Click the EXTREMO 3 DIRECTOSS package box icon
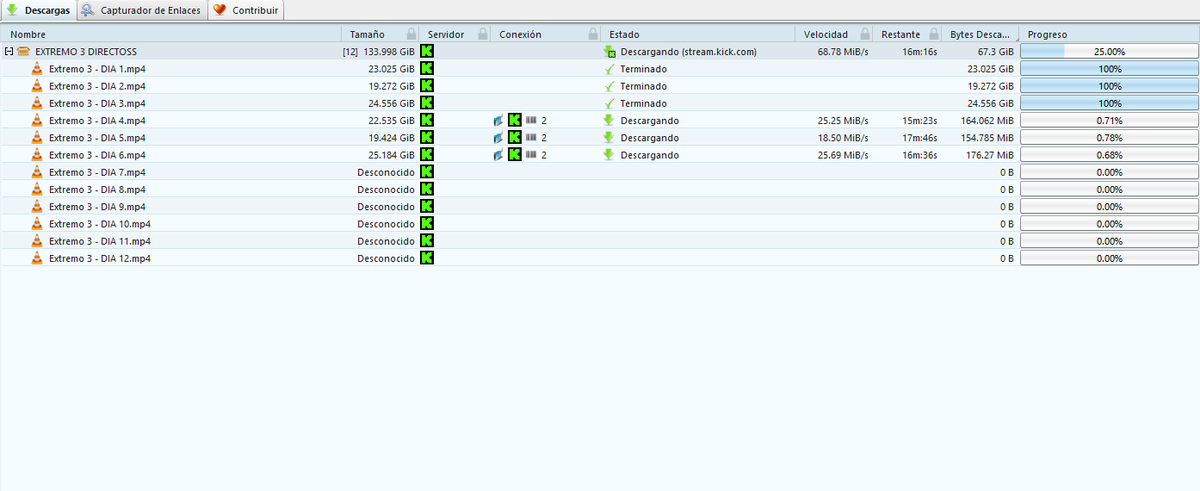The height and width of the screenshot is (491, 1200). [23, 51]
